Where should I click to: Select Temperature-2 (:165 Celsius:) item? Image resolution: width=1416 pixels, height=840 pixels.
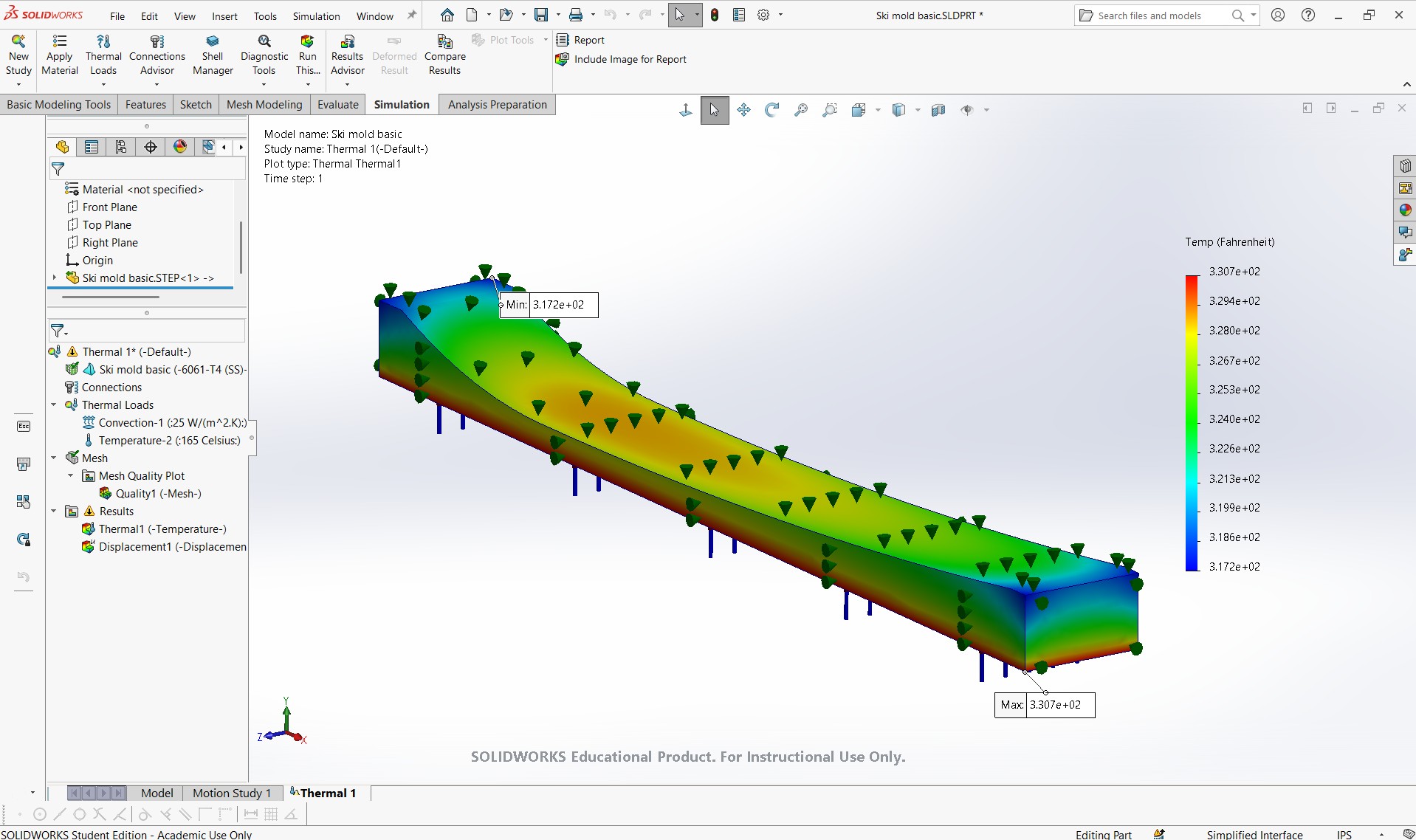point(161,440)
